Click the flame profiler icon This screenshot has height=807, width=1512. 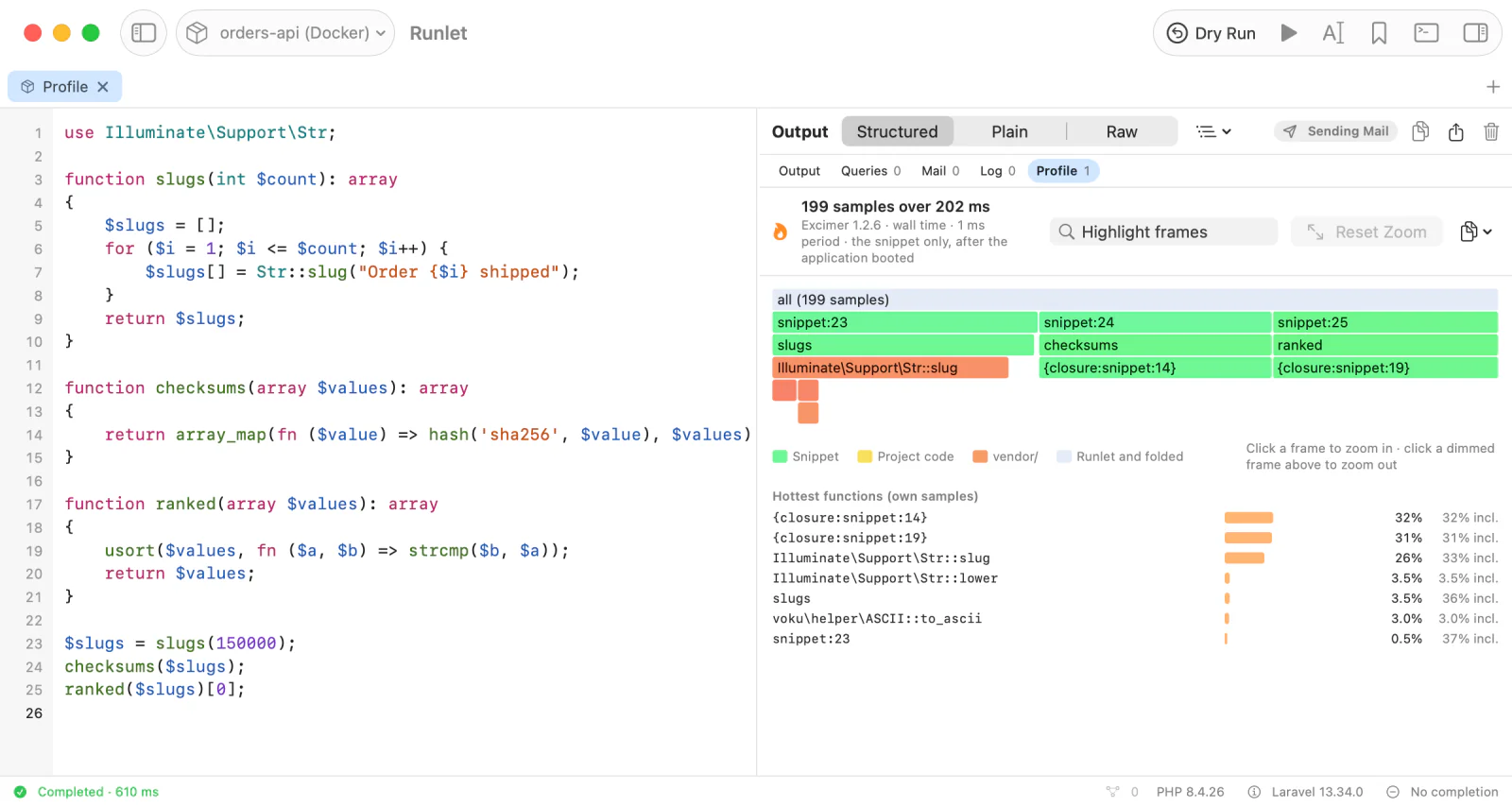(781, 232)
